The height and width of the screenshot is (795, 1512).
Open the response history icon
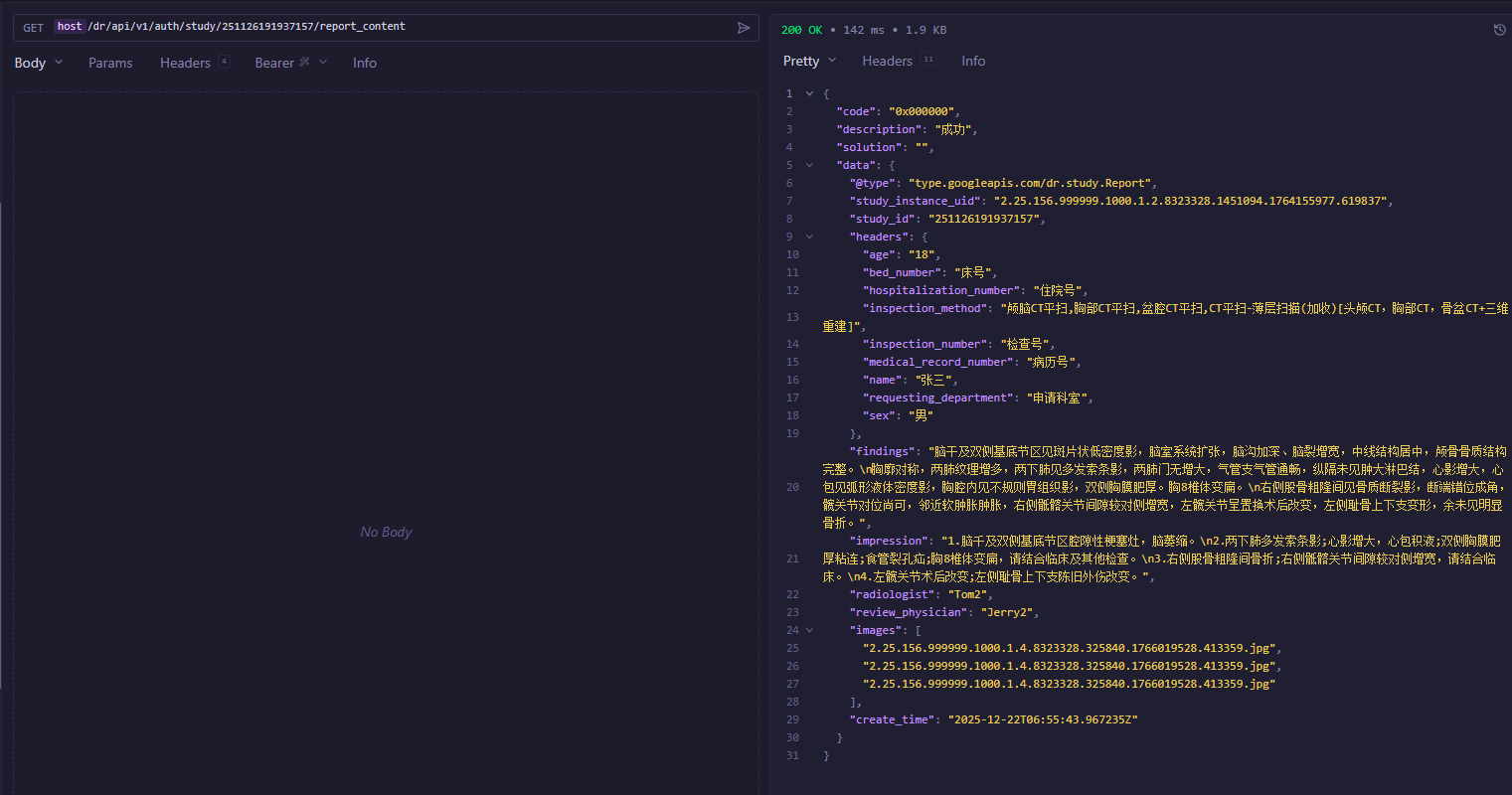[x=1499, y=30]
